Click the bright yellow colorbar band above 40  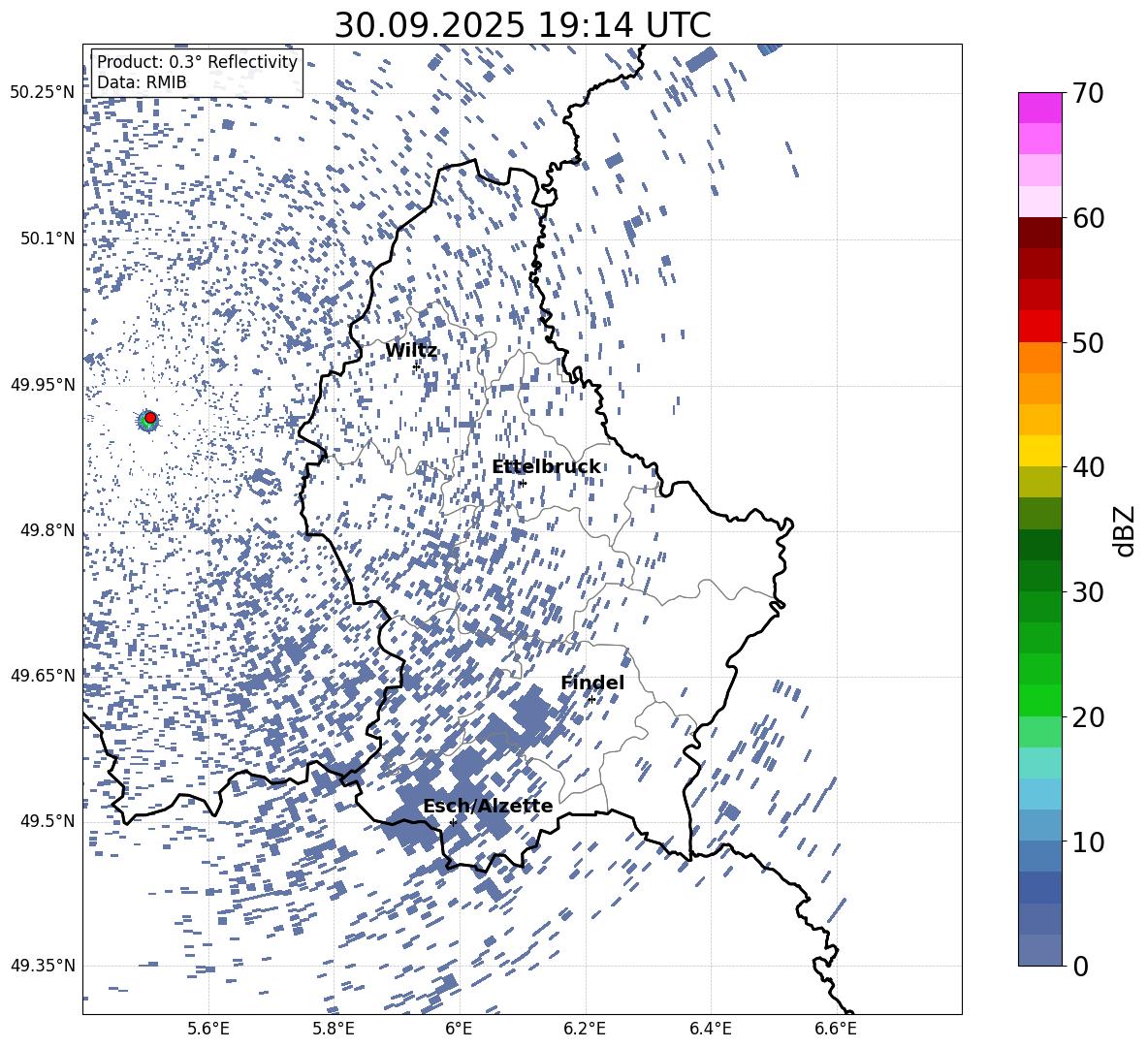tap(1039, 451)
